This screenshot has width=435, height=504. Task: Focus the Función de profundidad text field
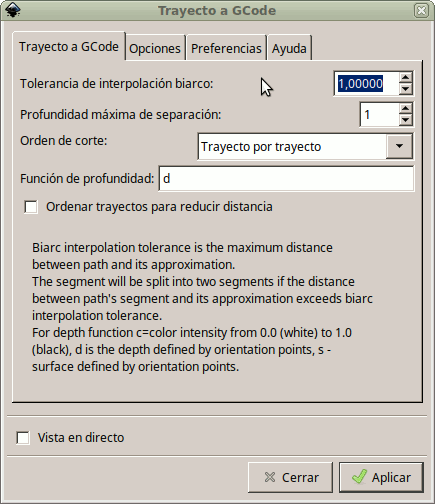pyautogui.click(x=287, y=179)
